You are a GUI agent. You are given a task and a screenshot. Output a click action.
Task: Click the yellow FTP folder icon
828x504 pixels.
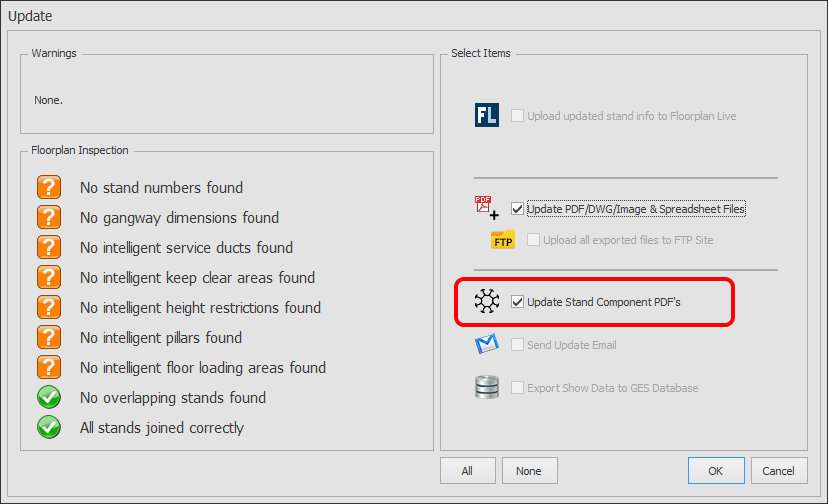(x=503, y=240)
